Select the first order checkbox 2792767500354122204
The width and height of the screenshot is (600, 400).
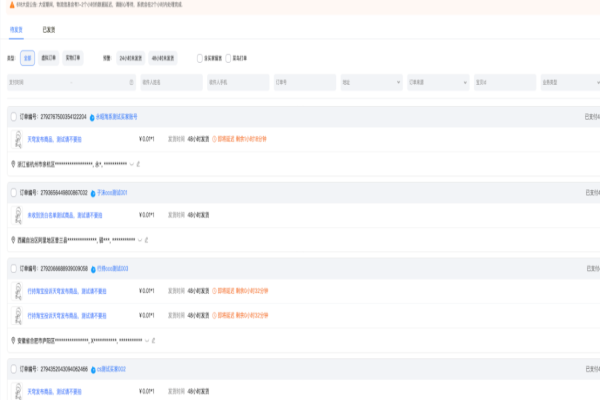pyautogui.click(x=14, y=117)
